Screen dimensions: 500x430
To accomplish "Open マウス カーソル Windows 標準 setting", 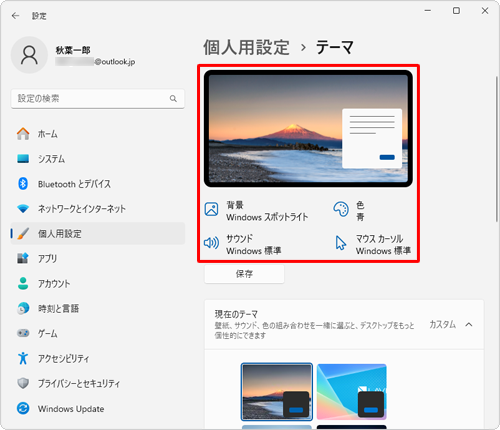I will 373,244.
